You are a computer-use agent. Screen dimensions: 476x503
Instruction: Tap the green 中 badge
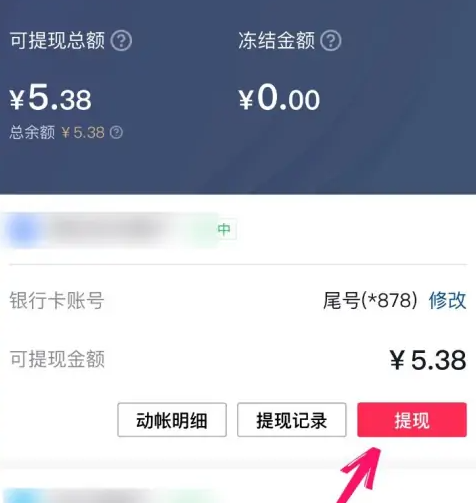click(224, 229)
